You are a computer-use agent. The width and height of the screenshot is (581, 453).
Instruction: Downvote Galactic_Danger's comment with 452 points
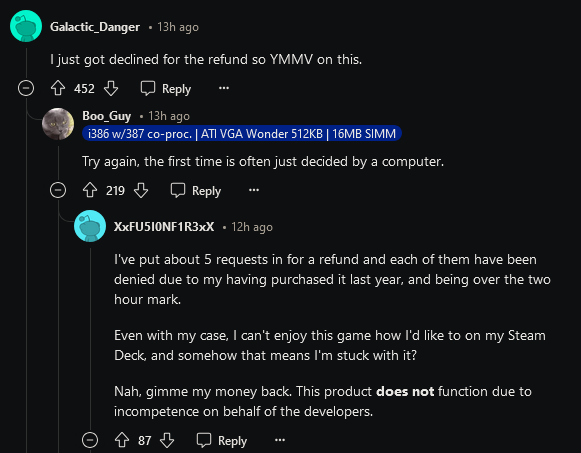[x=111, y=89]
